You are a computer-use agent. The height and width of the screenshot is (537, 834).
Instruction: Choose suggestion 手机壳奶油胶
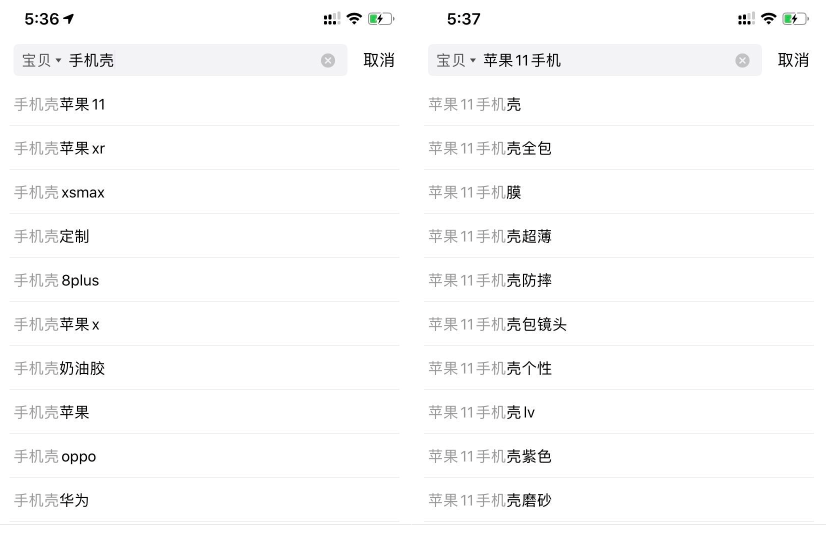[x=205, y=368]
